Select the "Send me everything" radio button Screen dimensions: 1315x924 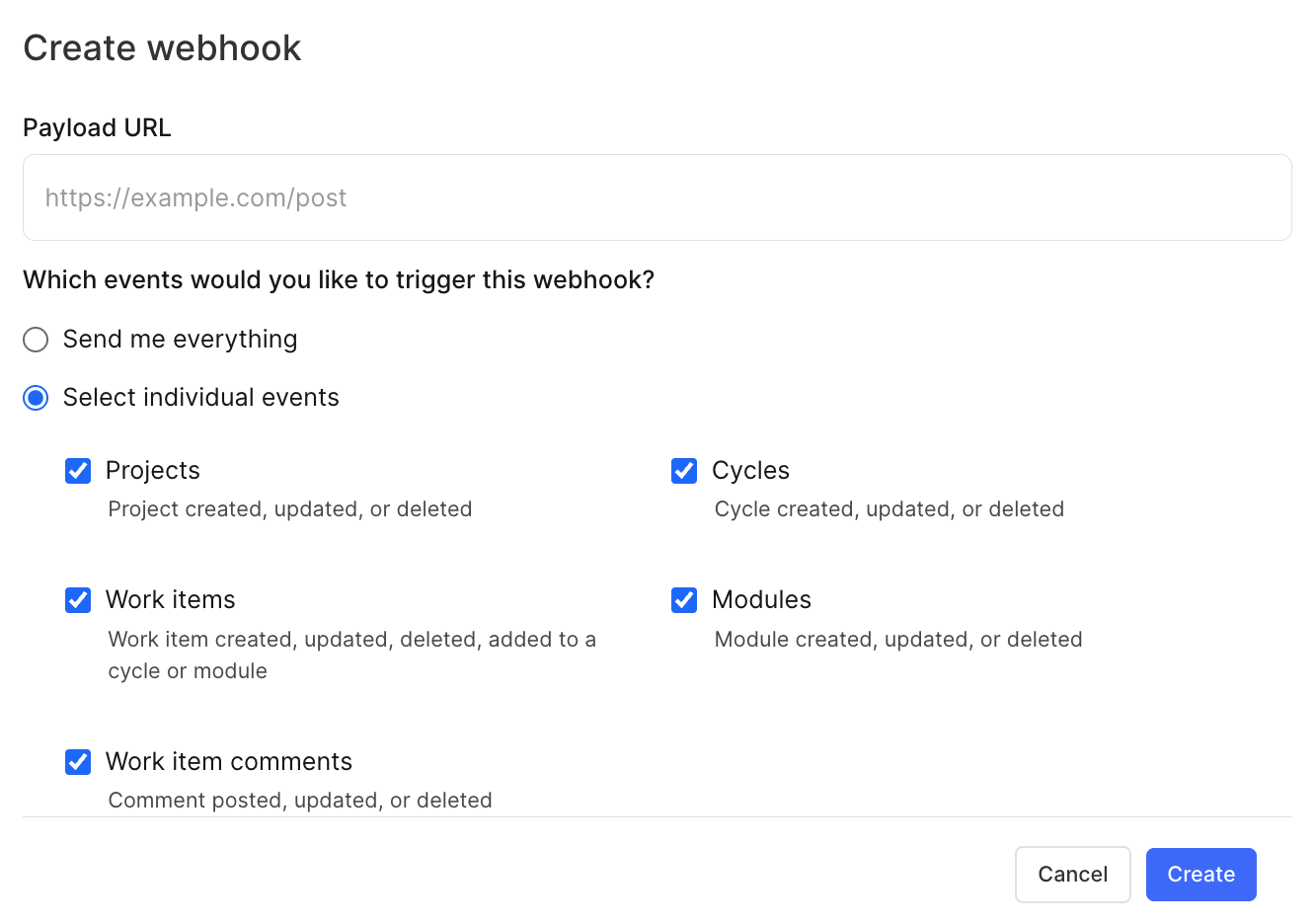(36, 340)
